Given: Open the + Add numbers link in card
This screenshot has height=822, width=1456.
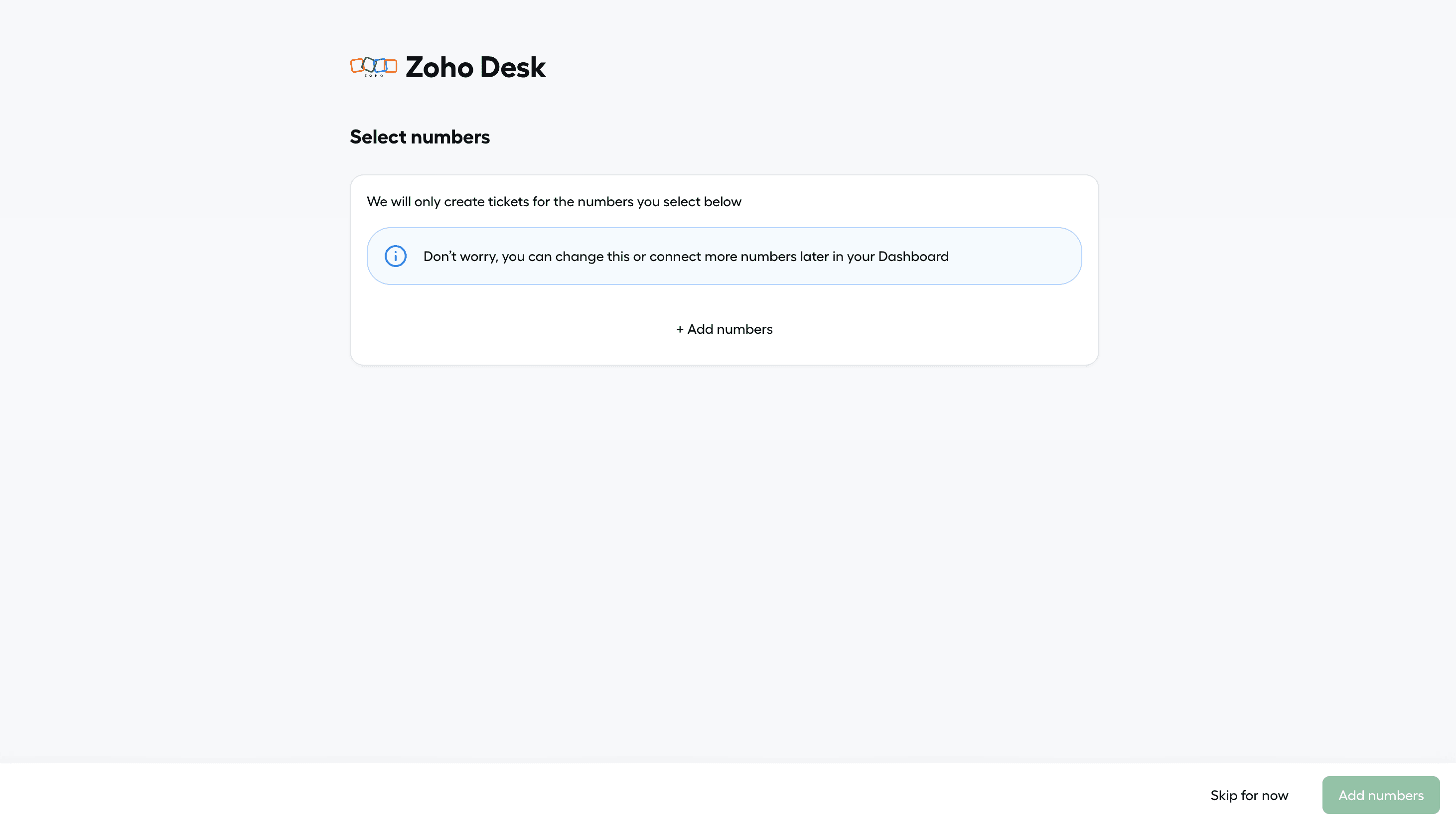Looking at the screenshot, I should point(724,329).
